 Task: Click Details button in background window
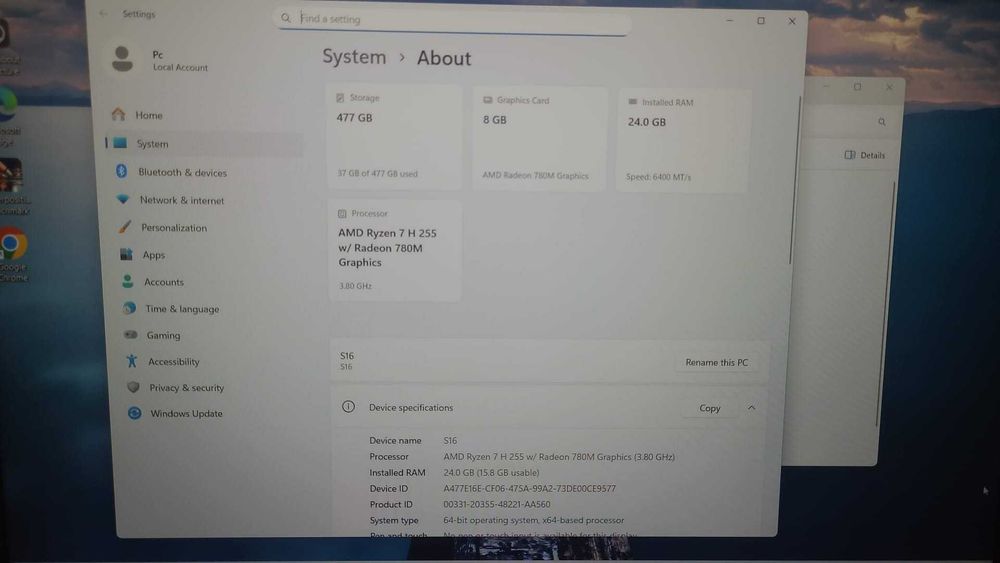[x=865, y=155]
